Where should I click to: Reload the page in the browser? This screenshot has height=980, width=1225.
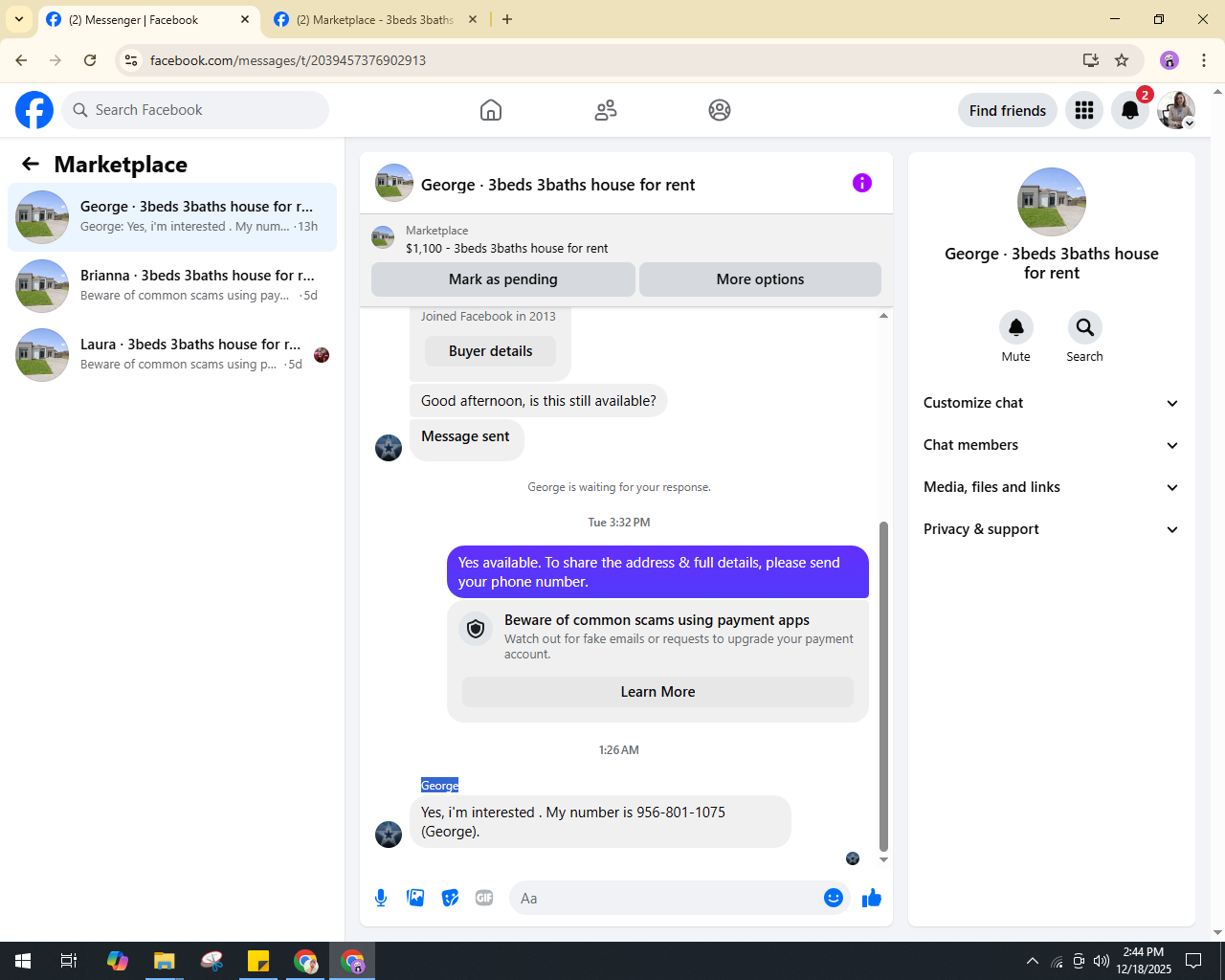click(x=90, y=60)
